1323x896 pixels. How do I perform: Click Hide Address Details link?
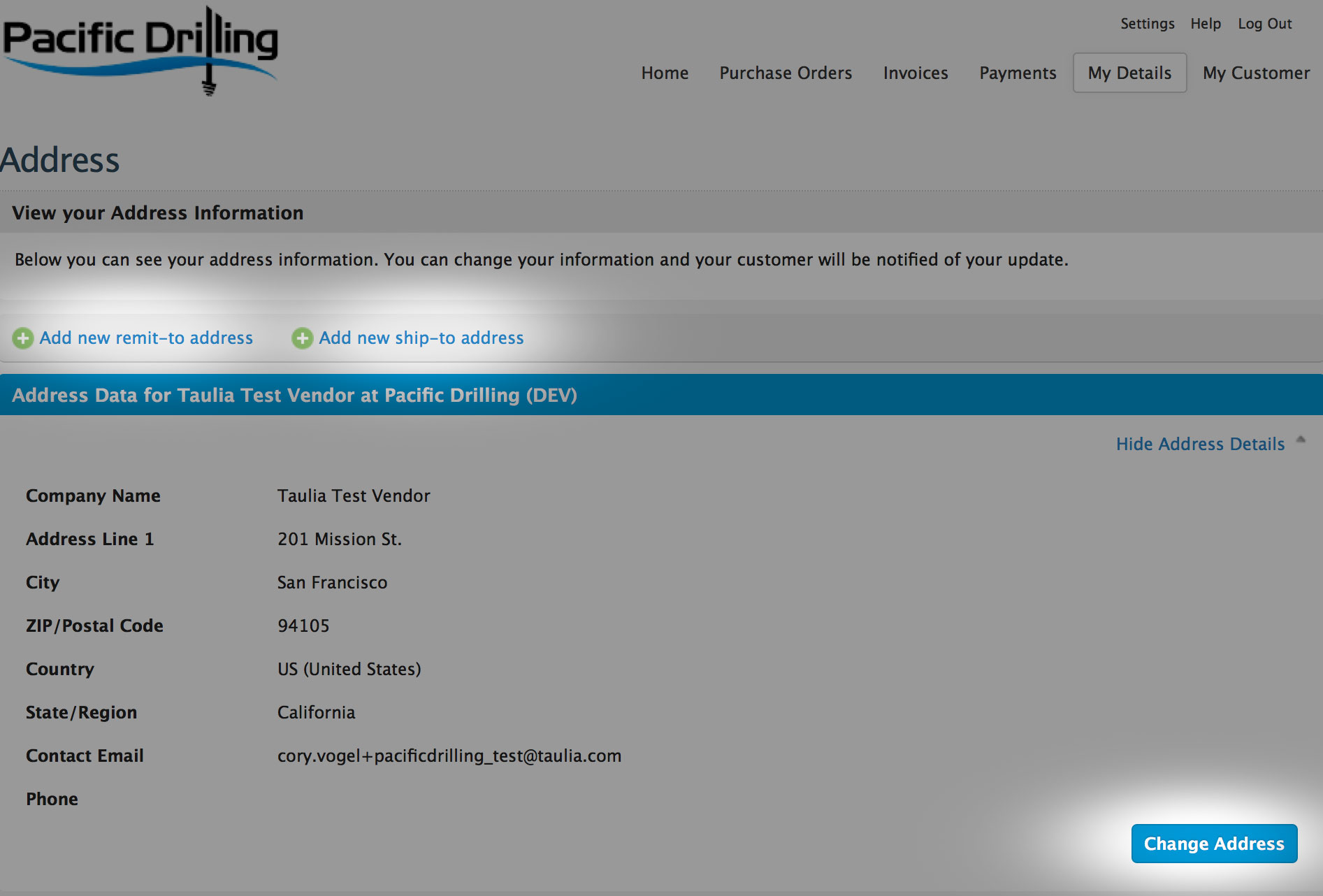click(x=1200, y=444)
